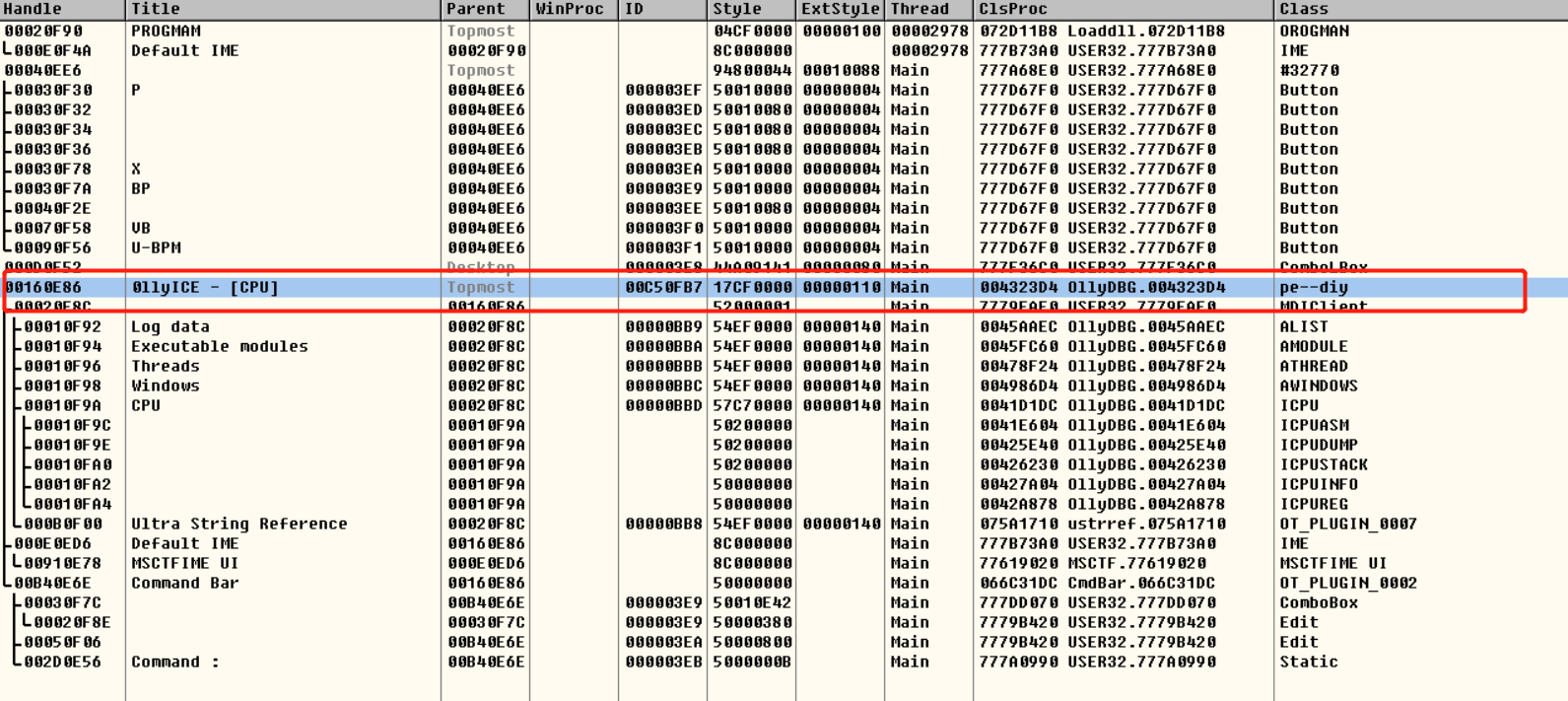Viewport: 1568px width, 701px height.
Task: Click the ClsProc column header
Action: pos(1124,9)
